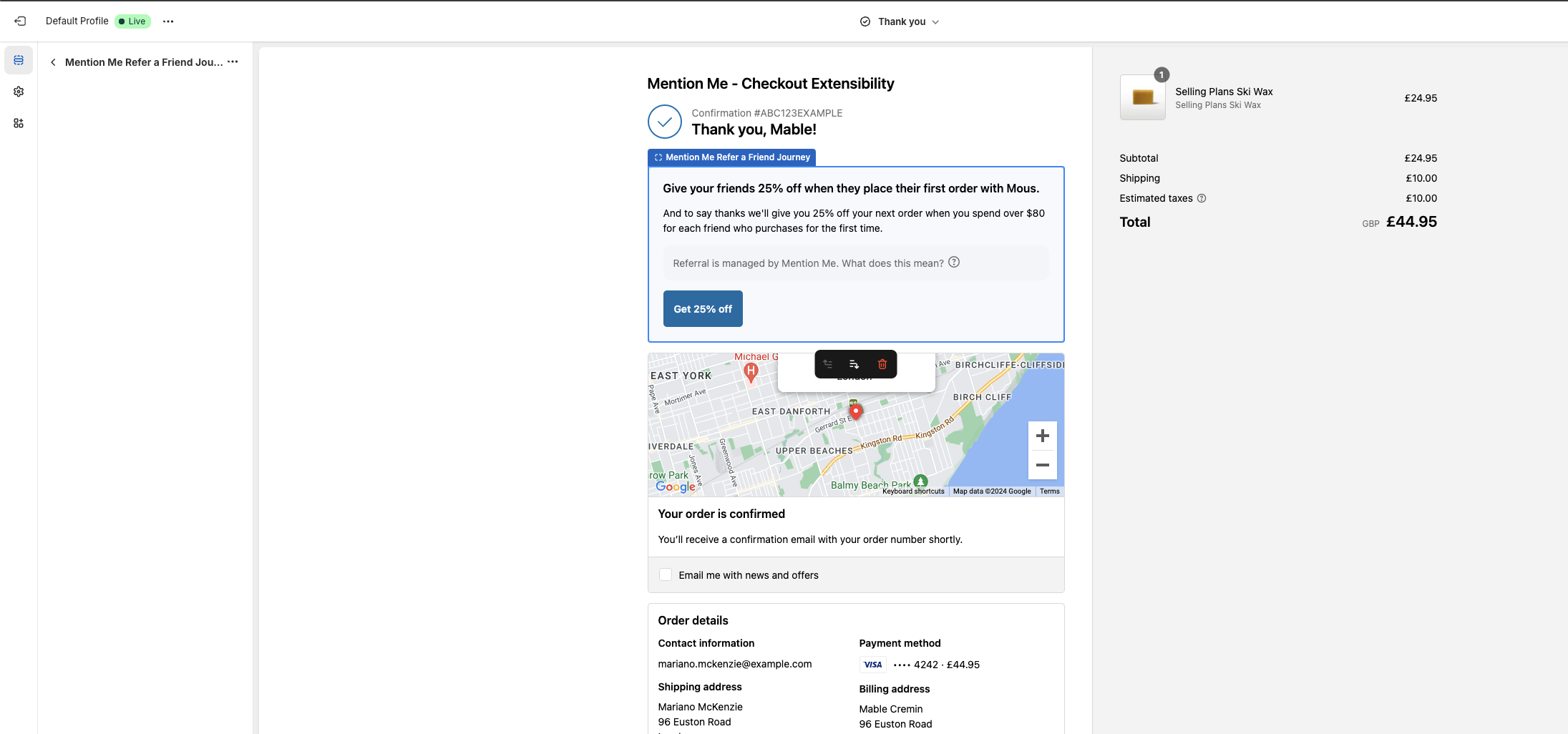Click the Payment method heading
Viewport: 1568px width, 734px height.
(900, 643)
